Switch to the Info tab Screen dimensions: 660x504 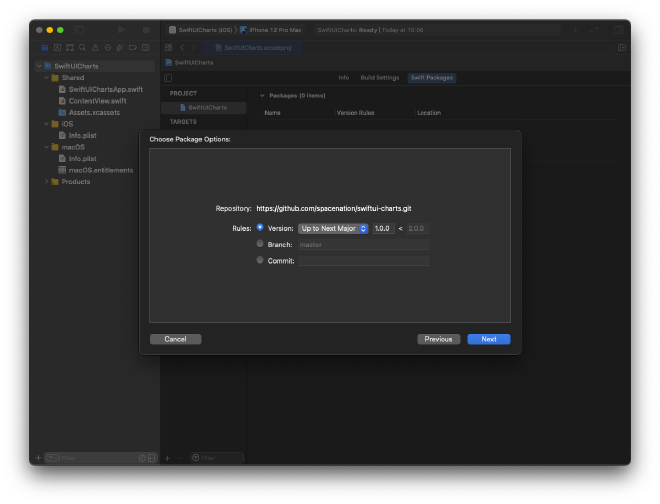(x=343, y=77)
